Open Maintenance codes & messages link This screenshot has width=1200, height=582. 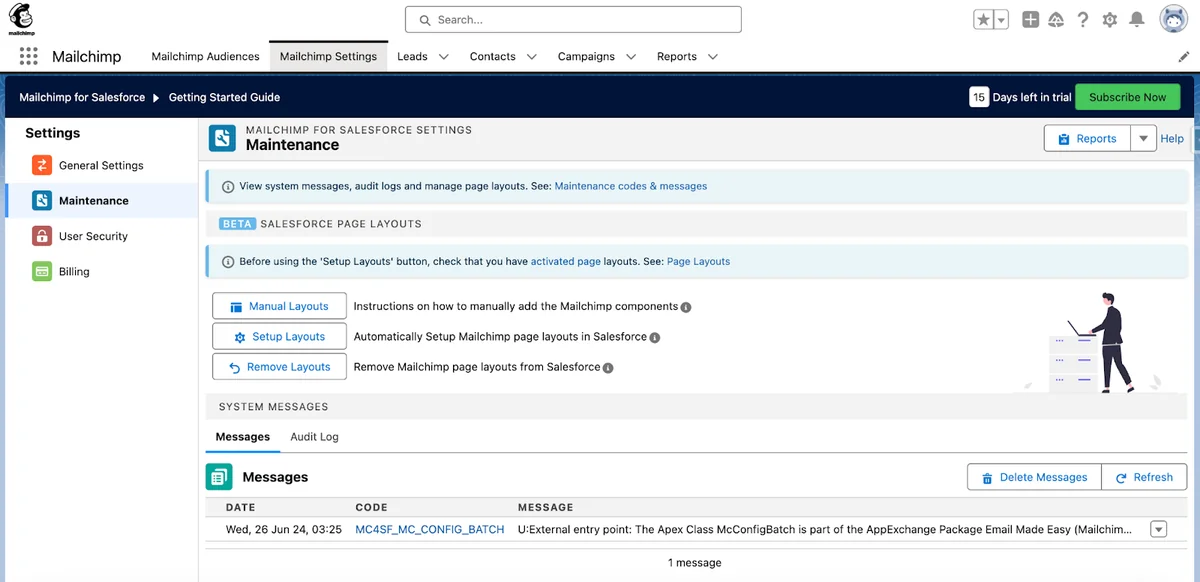631,186
